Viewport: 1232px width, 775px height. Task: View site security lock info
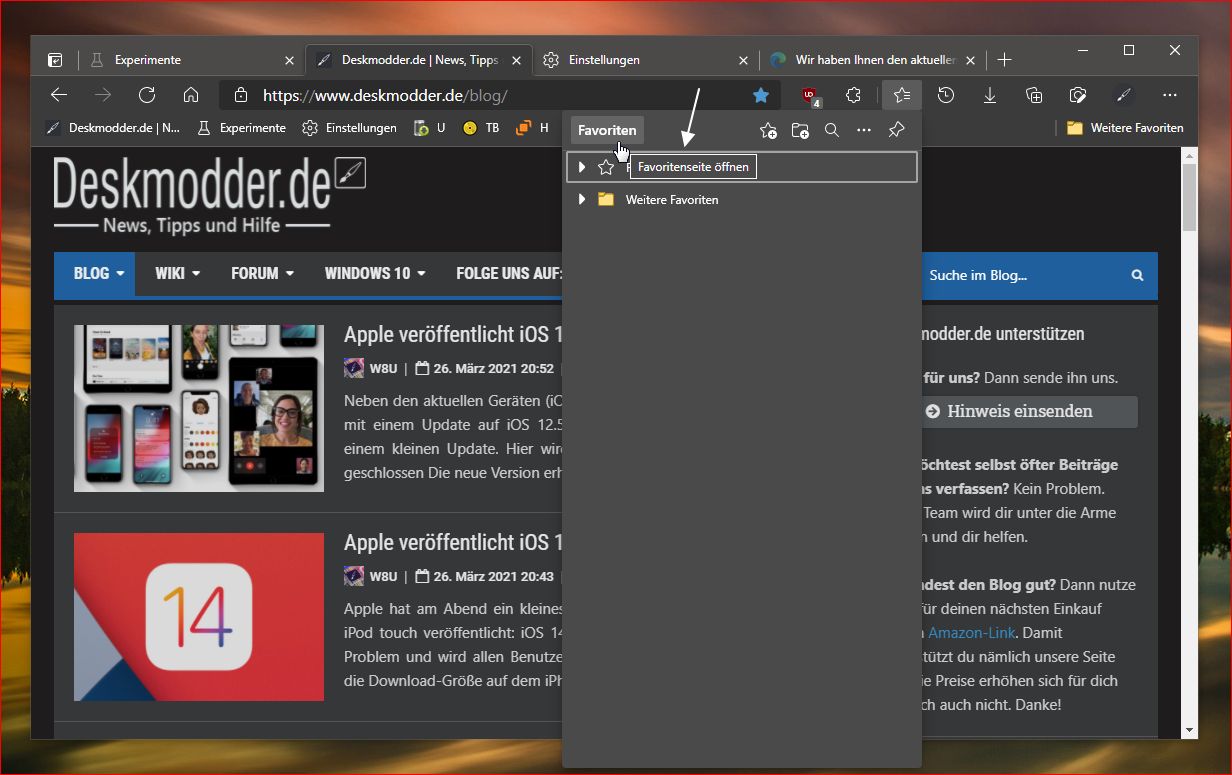tap(240, 95)
